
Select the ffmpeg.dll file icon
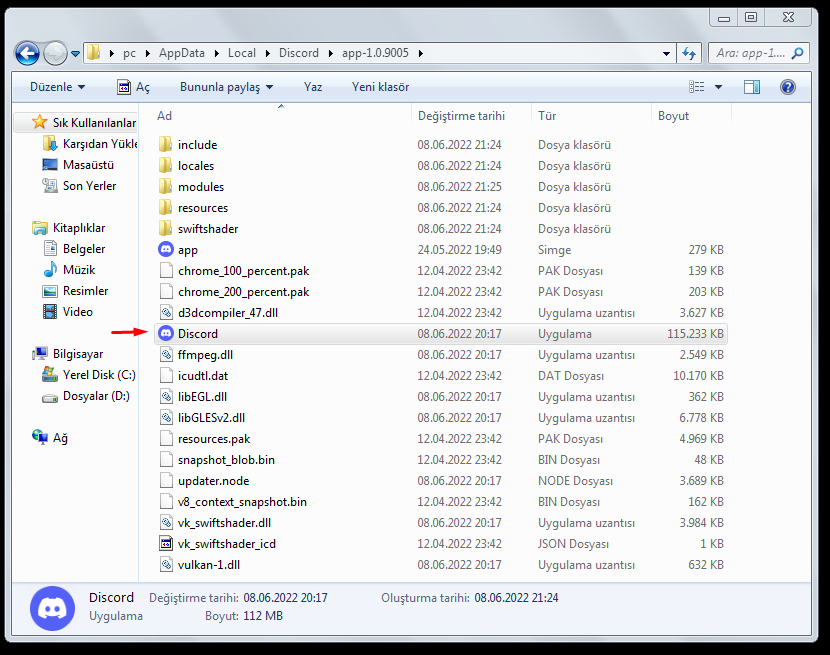pos(166,355)
